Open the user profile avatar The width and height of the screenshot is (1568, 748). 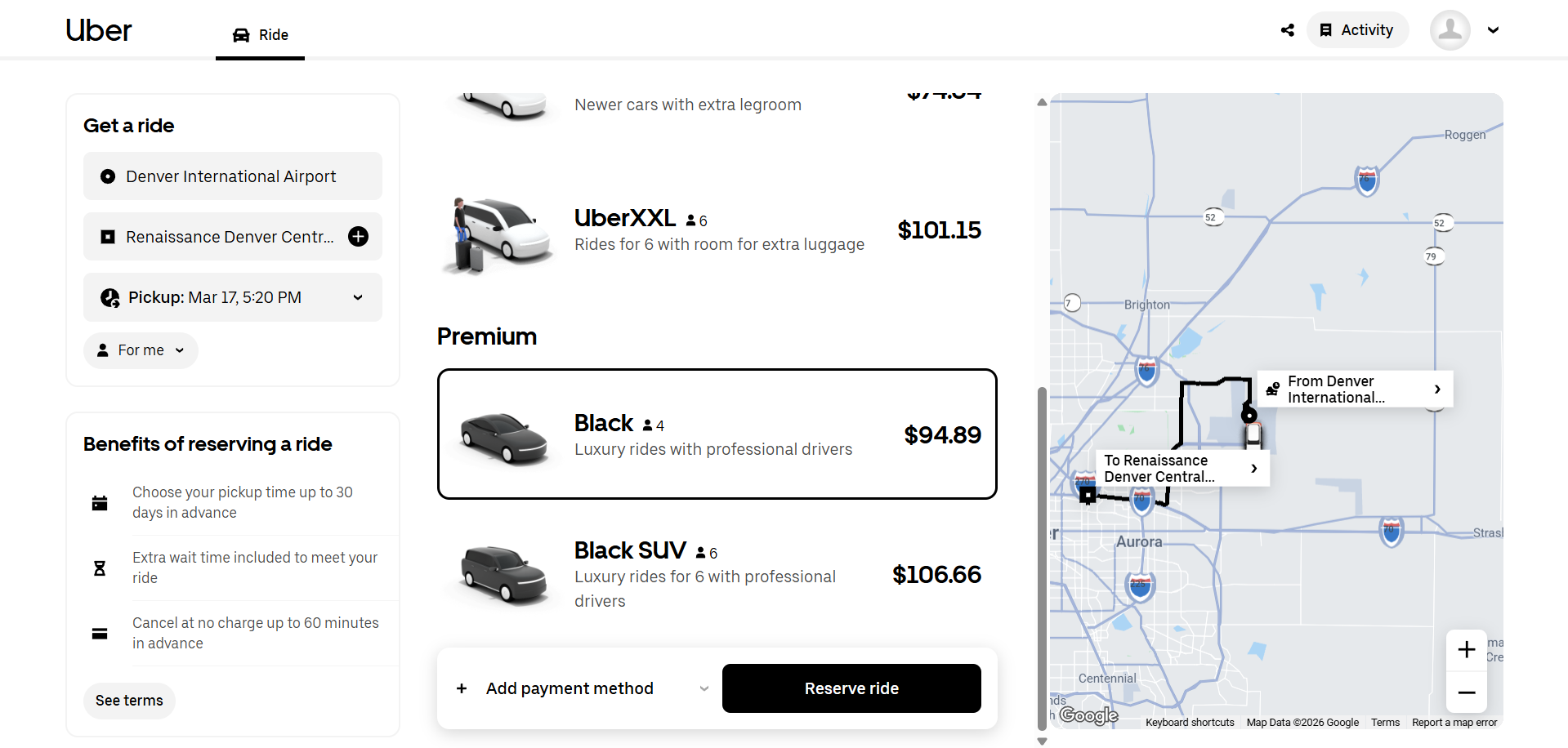click(1450, 30)
